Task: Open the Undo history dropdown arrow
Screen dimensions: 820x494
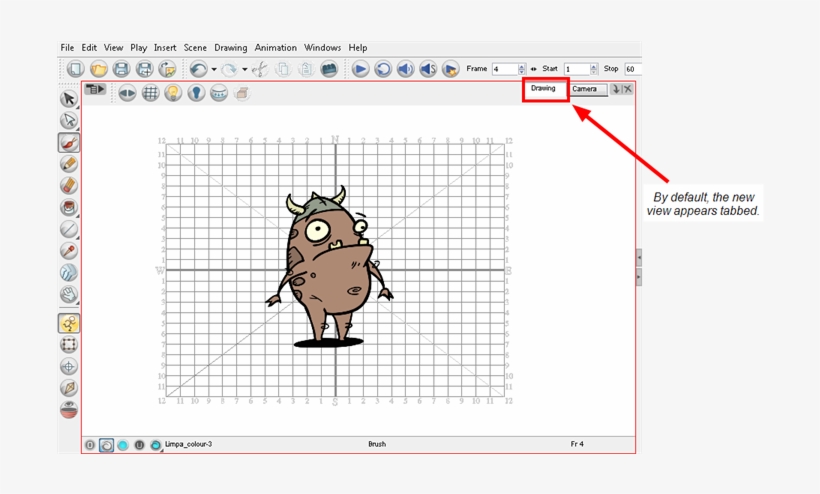Action: 214,69
